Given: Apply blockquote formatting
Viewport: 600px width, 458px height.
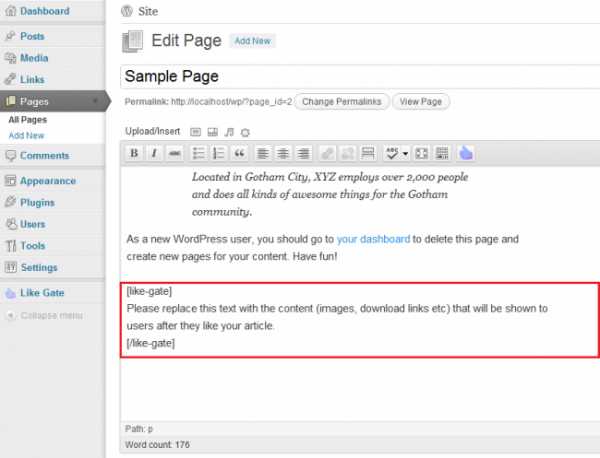Looking at the screenshot, I should pyautogui.click(x=238, y=153).
